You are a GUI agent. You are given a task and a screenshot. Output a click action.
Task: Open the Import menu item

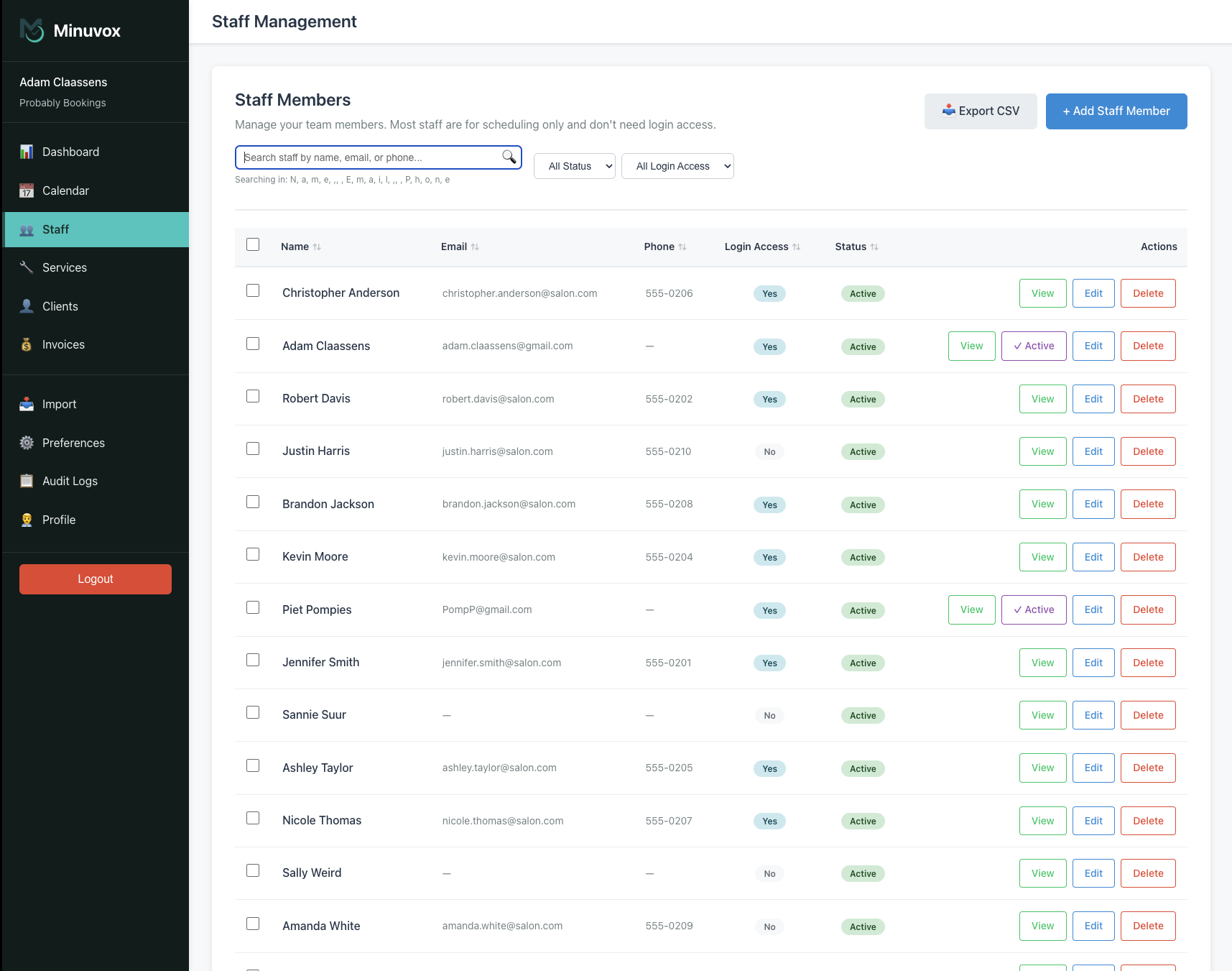(x=59, y=404)
